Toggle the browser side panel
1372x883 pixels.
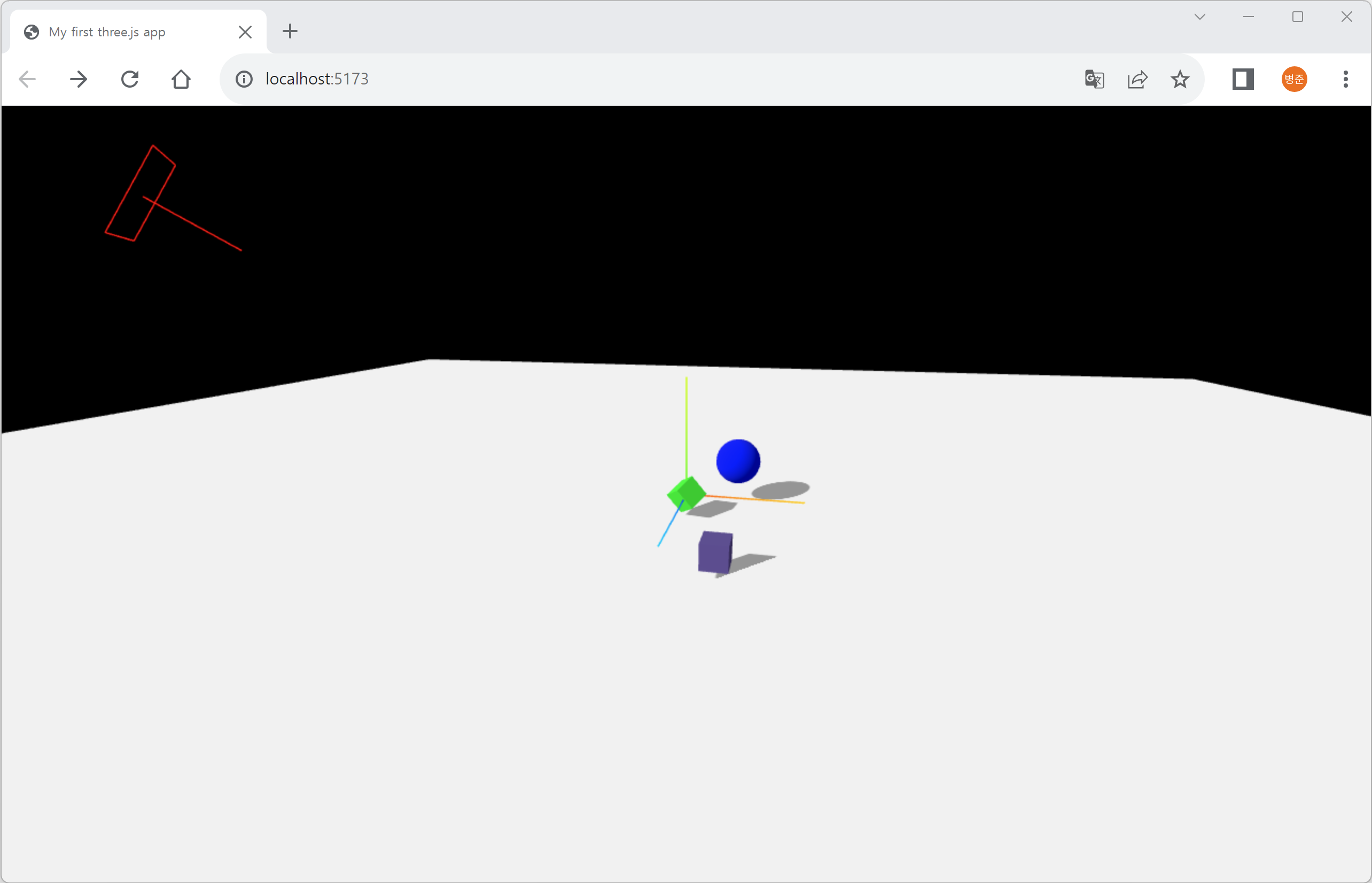(1243, 79)
